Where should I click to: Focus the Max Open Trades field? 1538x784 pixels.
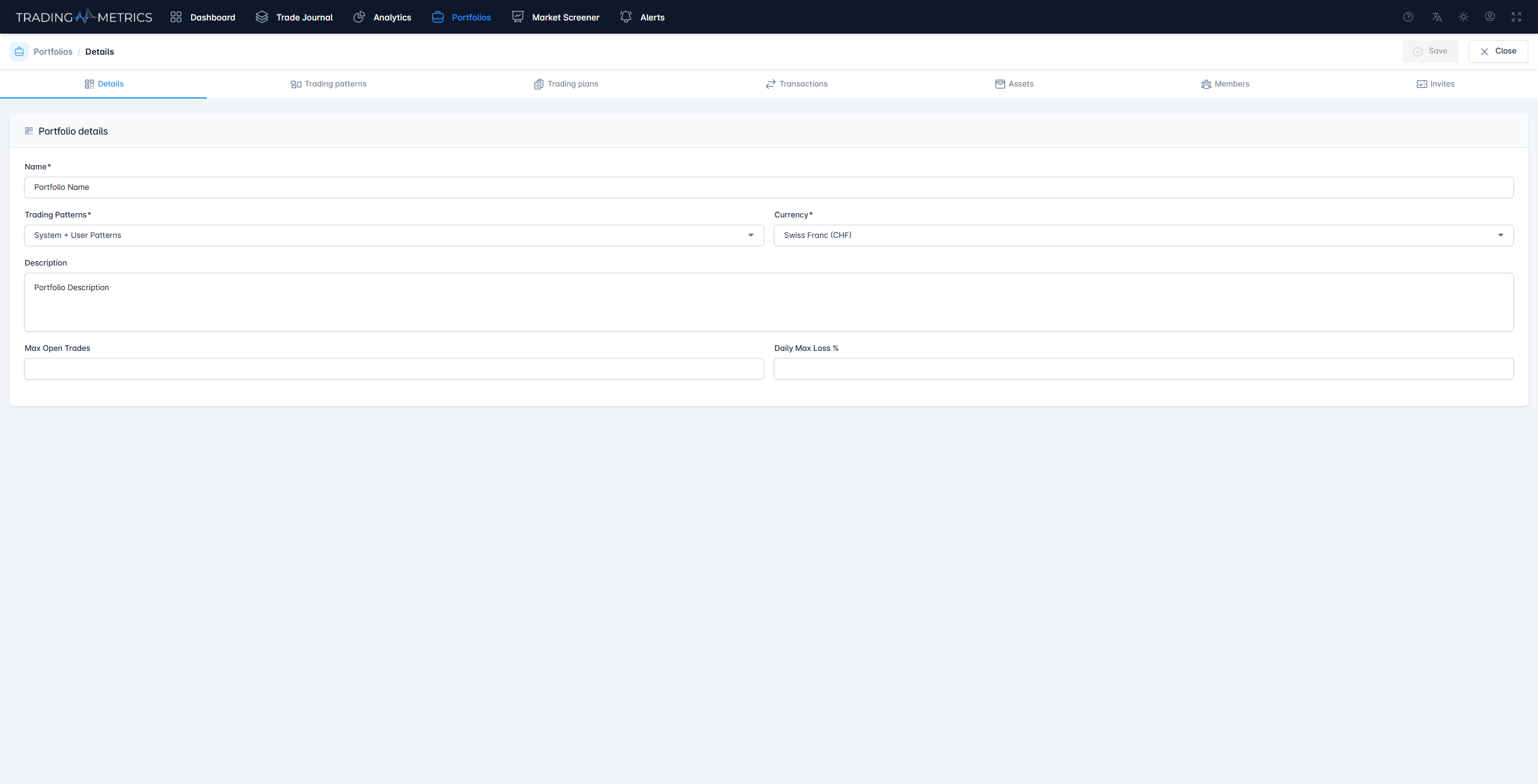tap(394, 369)
